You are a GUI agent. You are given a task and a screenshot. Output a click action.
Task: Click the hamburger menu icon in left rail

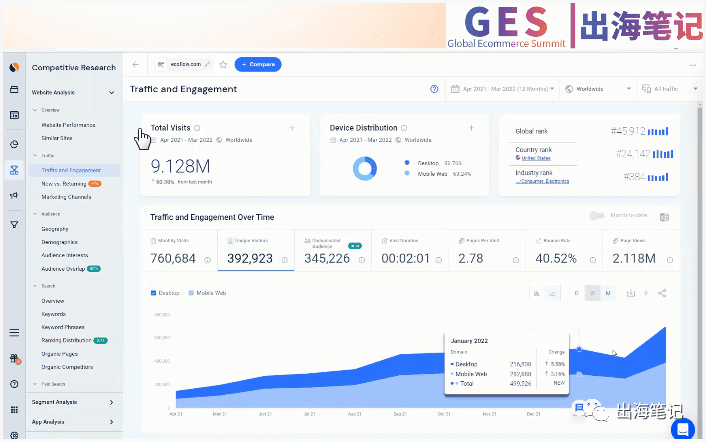click(14, 333)
